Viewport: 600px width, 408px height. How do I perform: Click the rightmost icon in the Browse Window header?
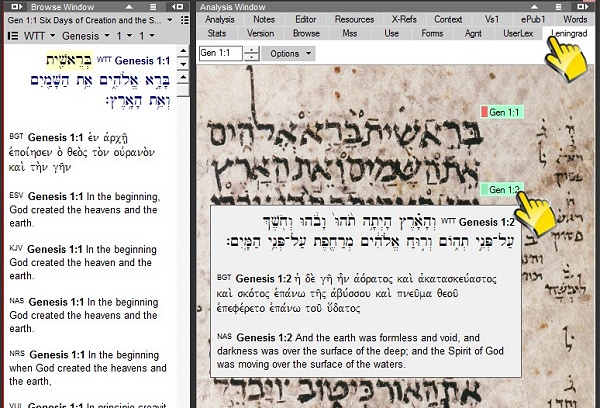[x=177, y=7]
